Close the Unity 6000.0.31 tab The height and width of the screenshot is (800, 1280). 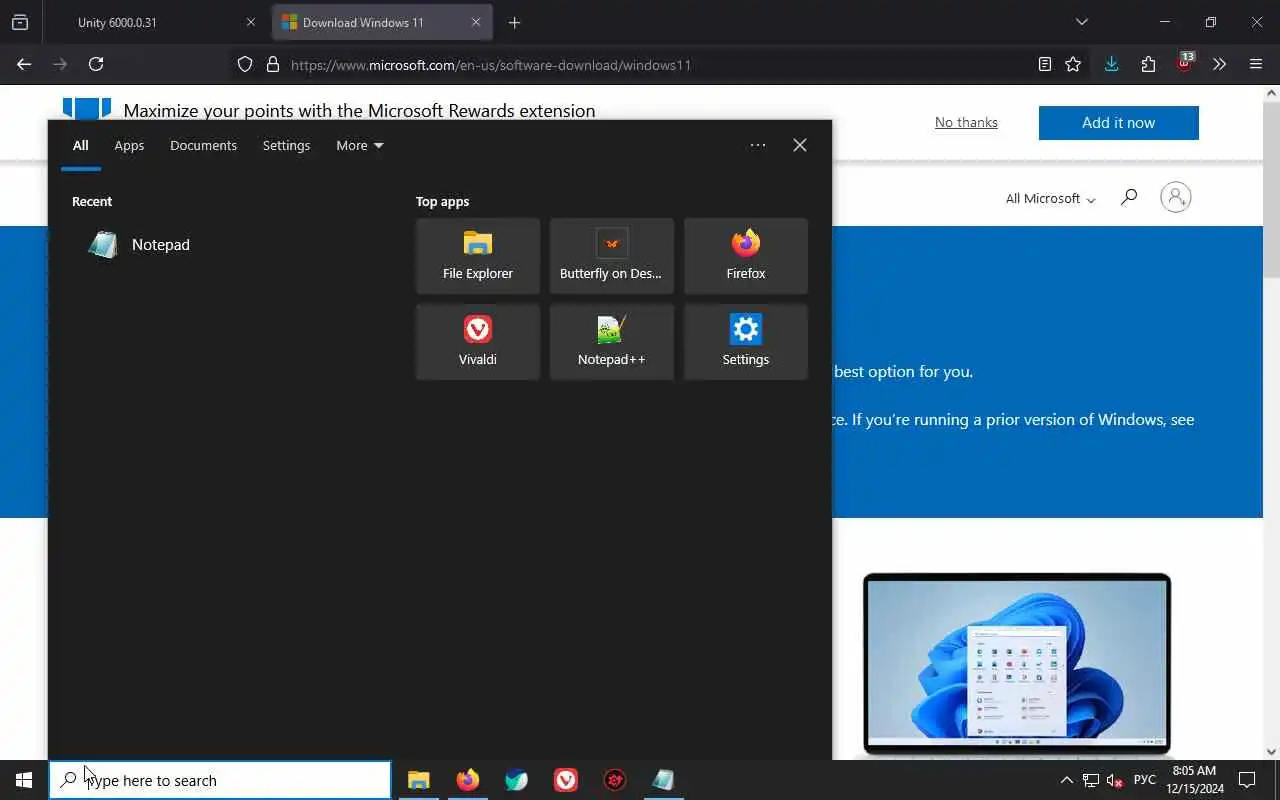pos(251,22)
